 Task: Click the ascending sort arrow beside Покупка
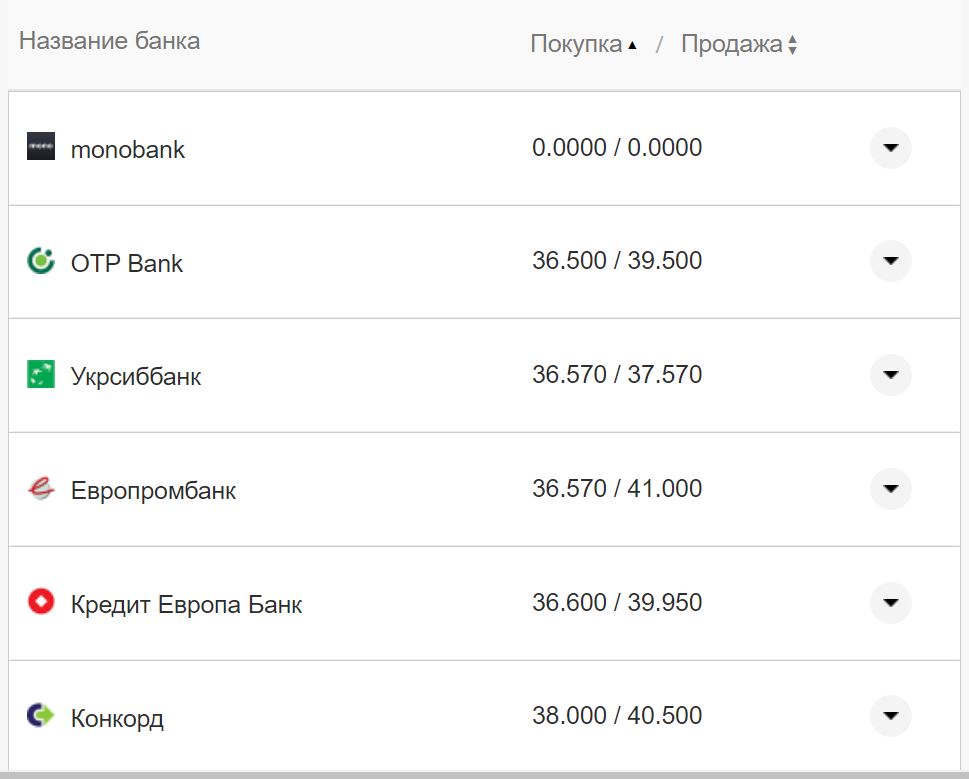click(x=633, y=43)
